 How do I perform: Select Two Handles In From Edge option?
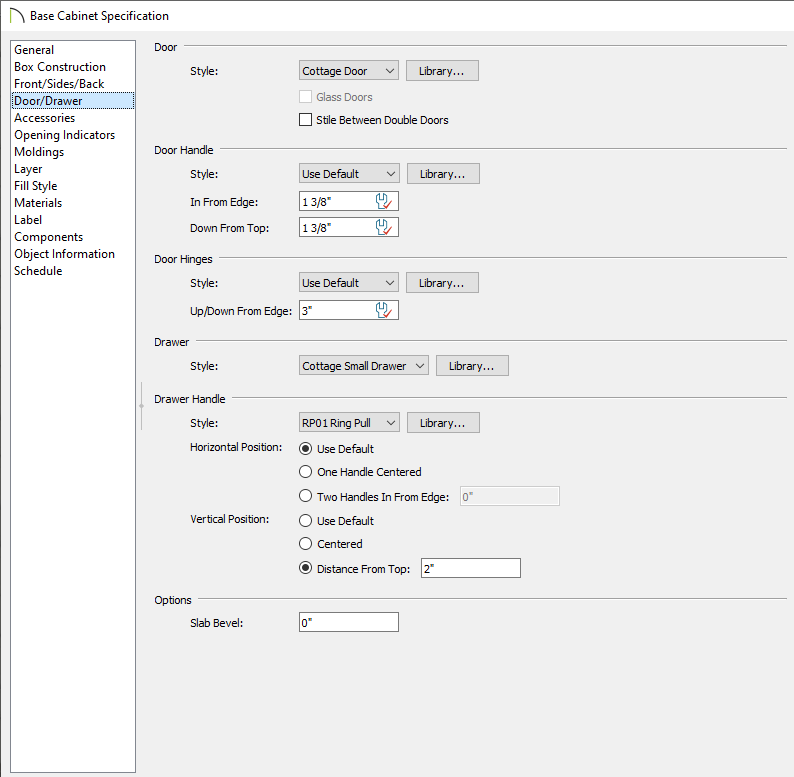pos(306,496)
